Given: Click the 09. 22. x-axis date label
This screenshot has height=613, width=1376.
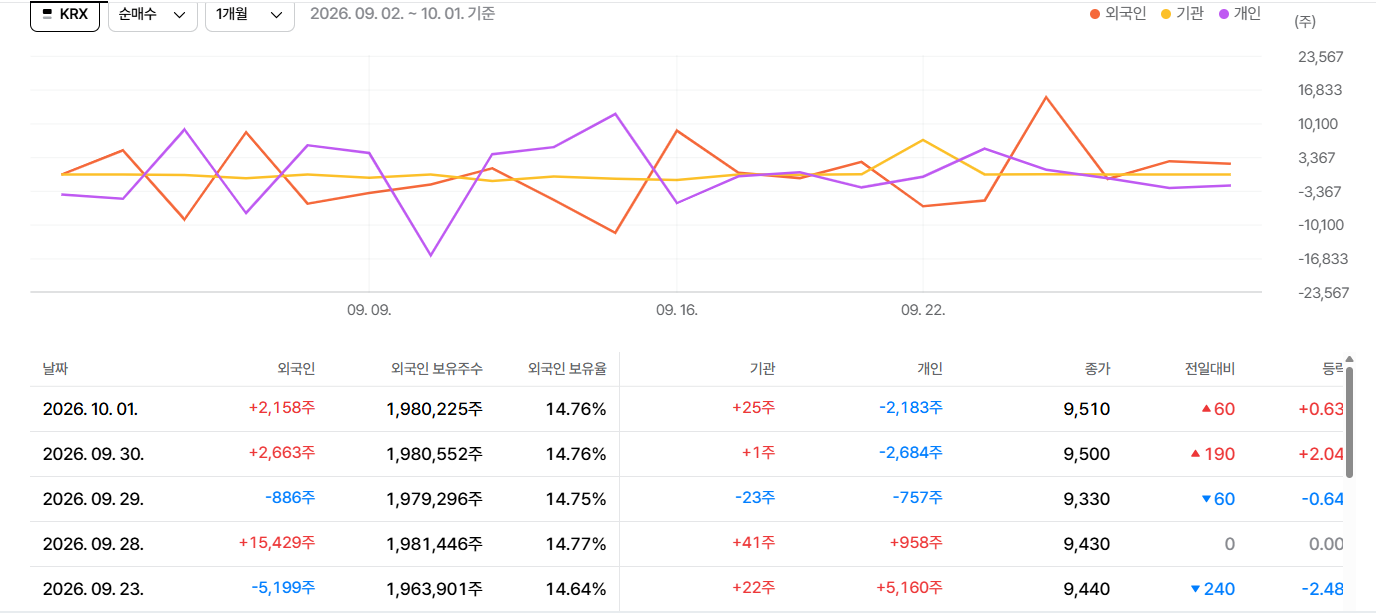Looking at the screenshot, I should (x=922, y=310).
